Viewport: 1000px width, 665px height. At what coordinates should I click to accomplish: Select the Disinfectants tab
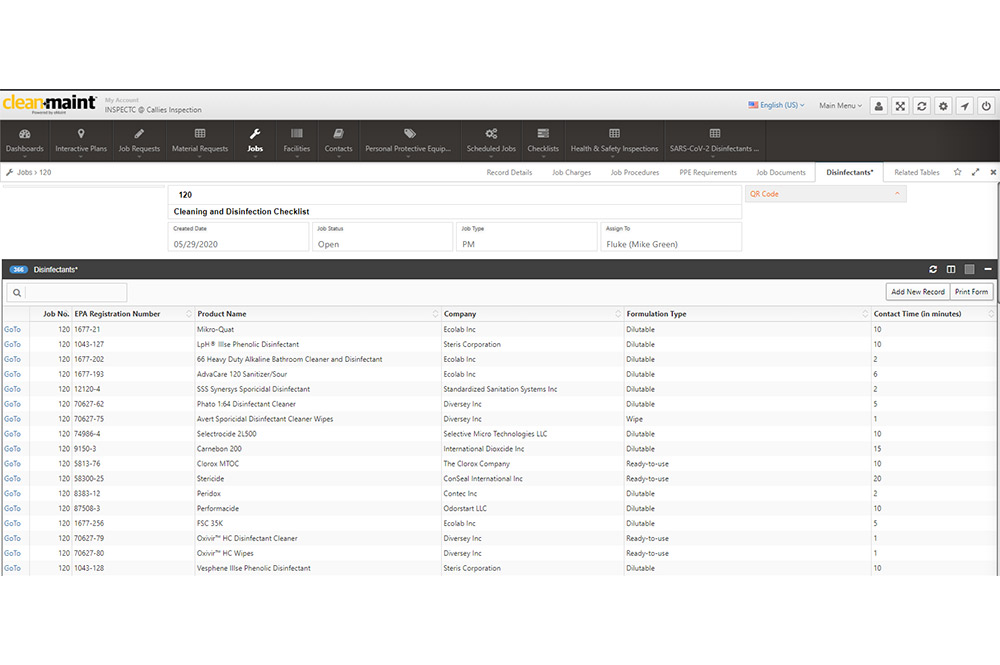(x=849, y=172)
